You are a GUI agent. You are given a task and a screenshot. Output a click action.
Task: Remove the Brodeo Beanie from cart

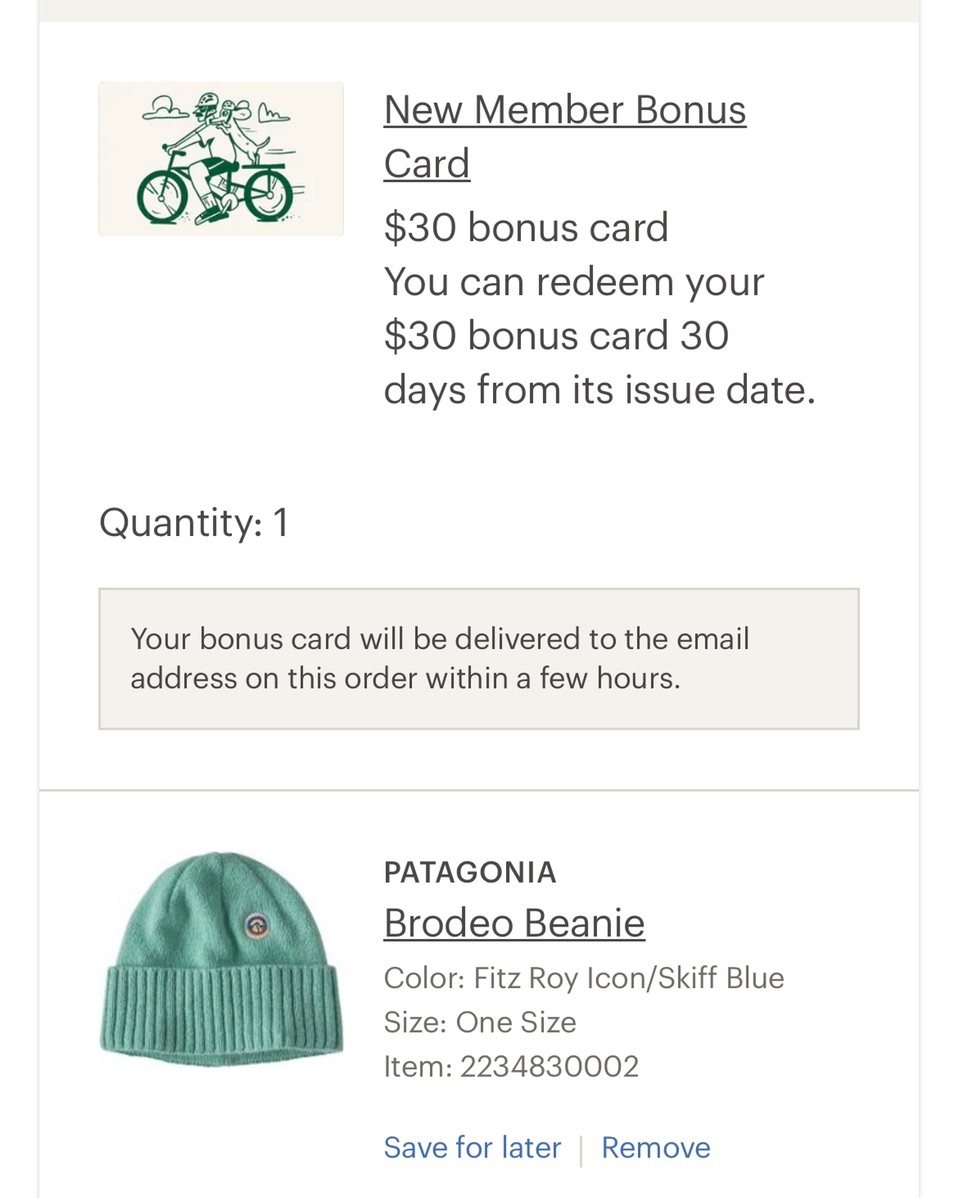[x=656, y=1148]
